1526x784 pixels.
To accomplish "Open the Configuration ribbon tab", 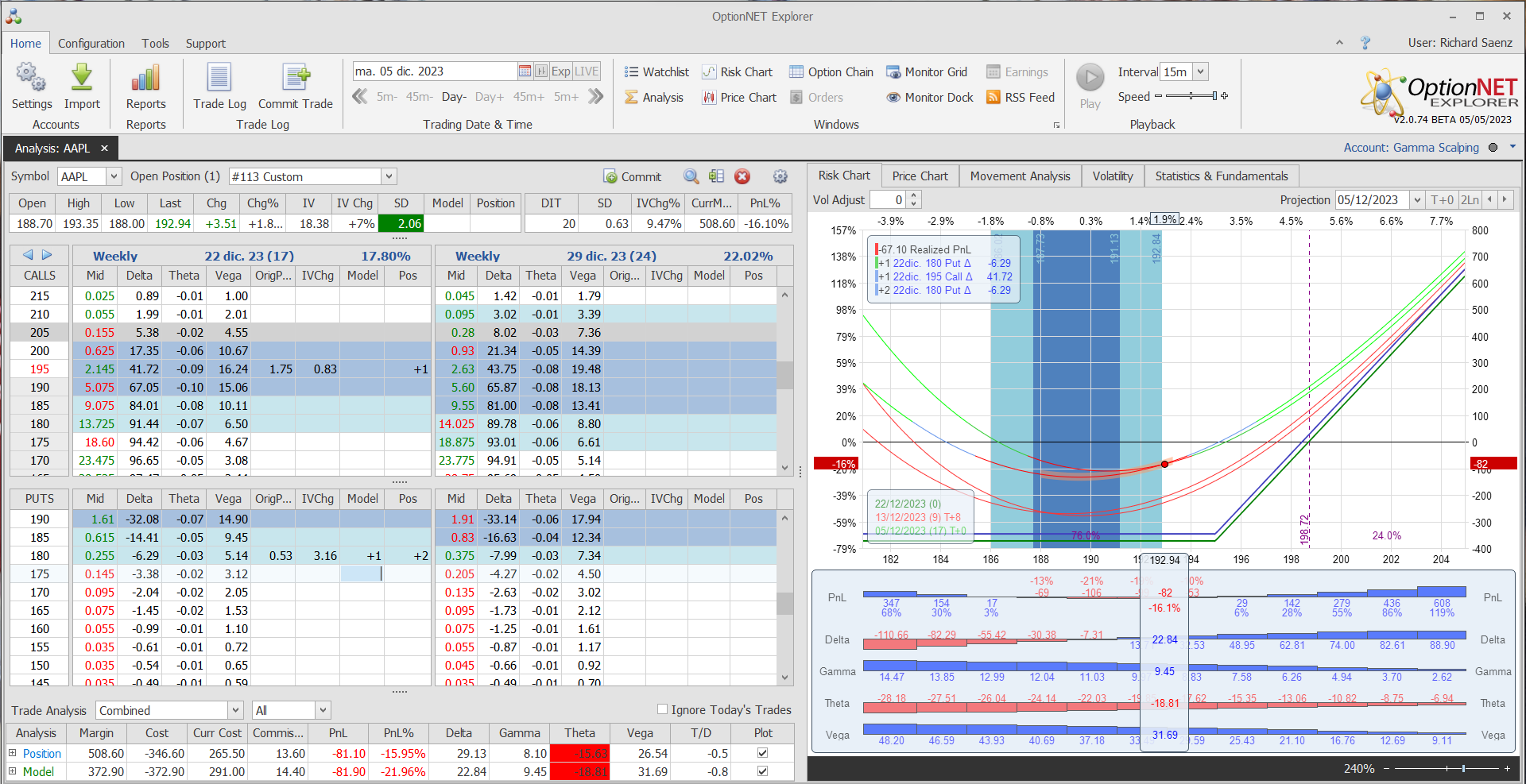I will pyautogui.click(x=91, y=44).
